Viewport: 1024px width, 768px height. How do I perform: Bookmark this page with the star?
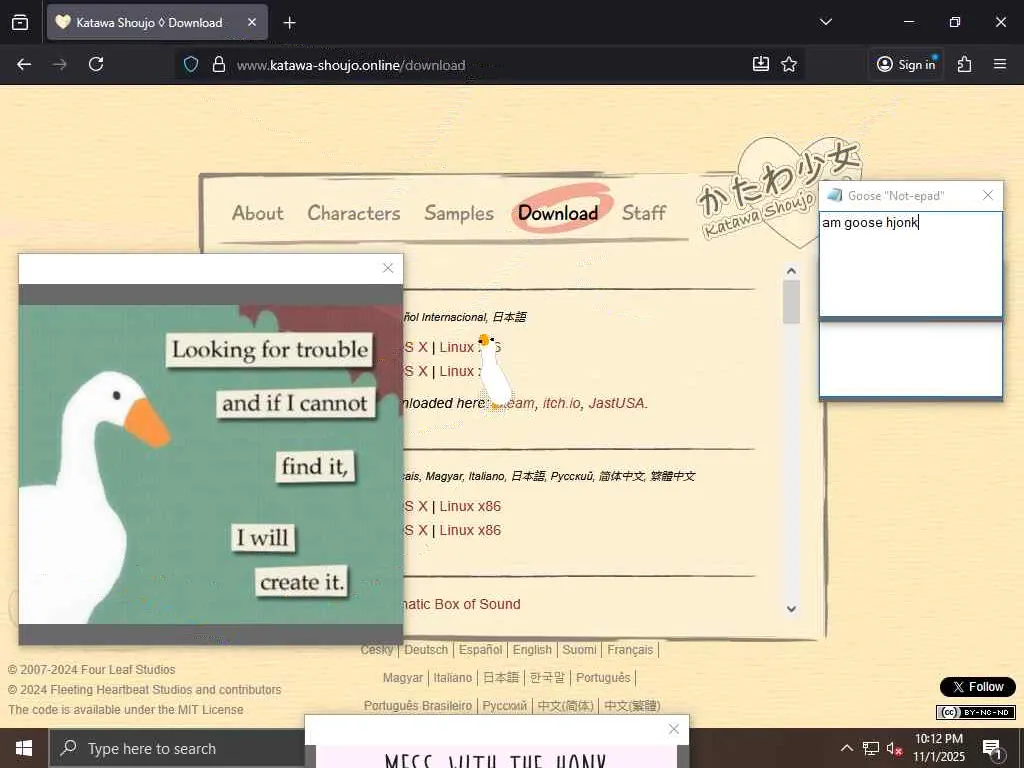pyautogui.click(x=789, y=64)
